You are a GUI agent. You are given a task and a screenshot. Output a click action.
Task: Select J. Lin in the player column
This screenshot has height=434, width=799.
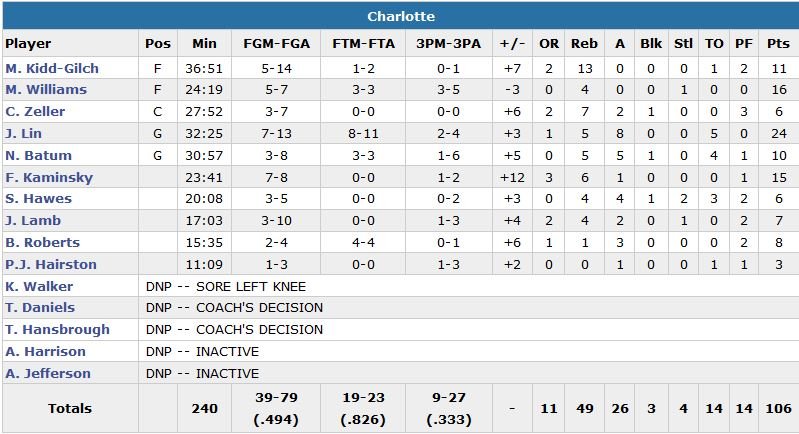coord(23,133)
